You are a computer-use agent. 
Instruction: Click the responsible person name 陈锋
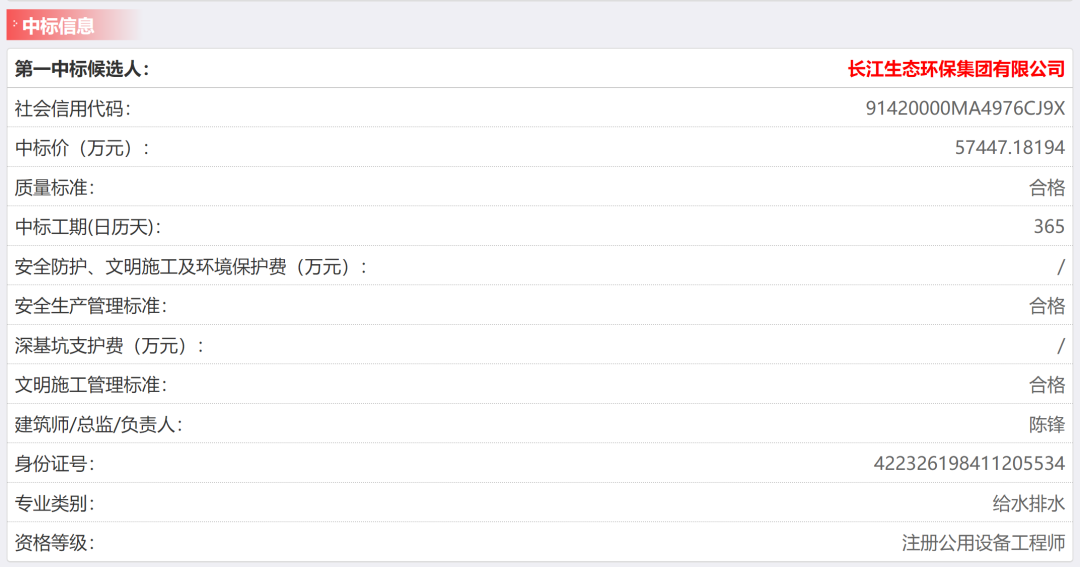1047,424
